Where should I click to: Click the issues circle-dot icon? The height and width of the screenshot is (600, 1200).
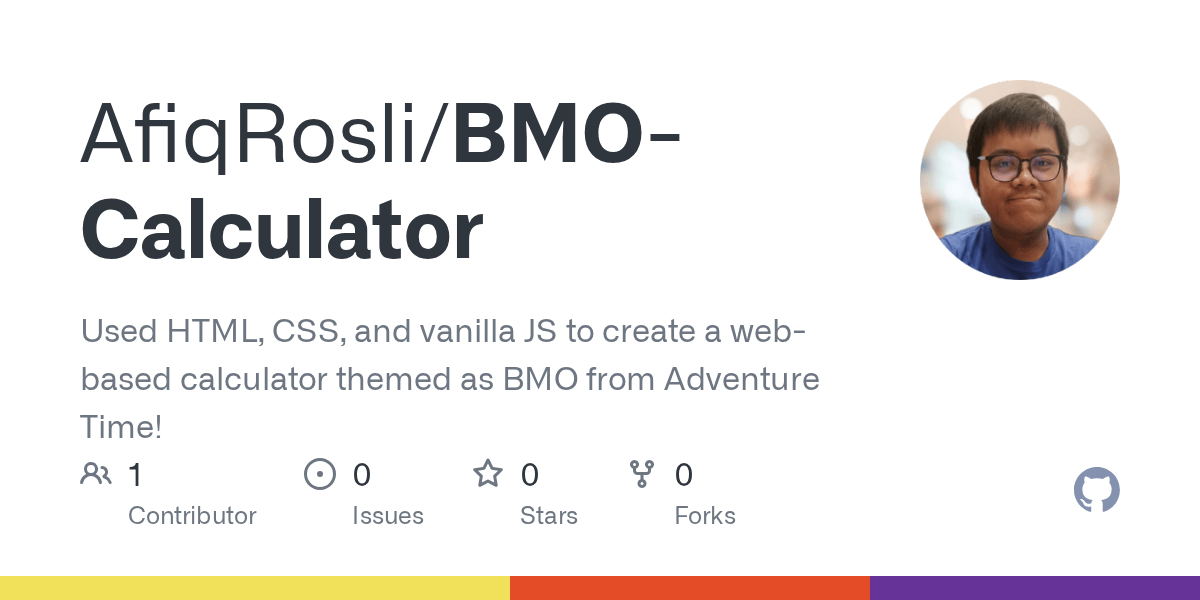coord(320,474)
